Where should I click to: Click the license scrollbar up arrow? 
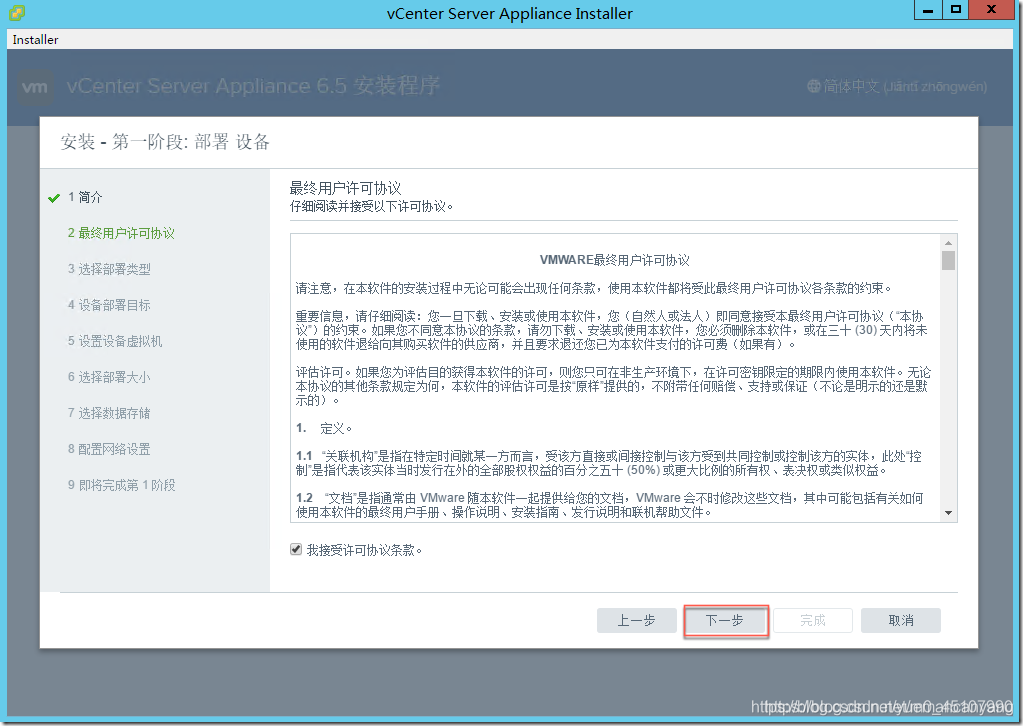click(x=949, y=243)
